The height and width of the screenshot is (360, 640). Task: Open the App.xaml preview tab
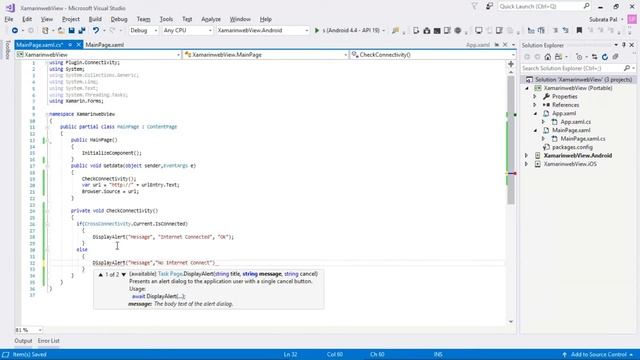478,45
